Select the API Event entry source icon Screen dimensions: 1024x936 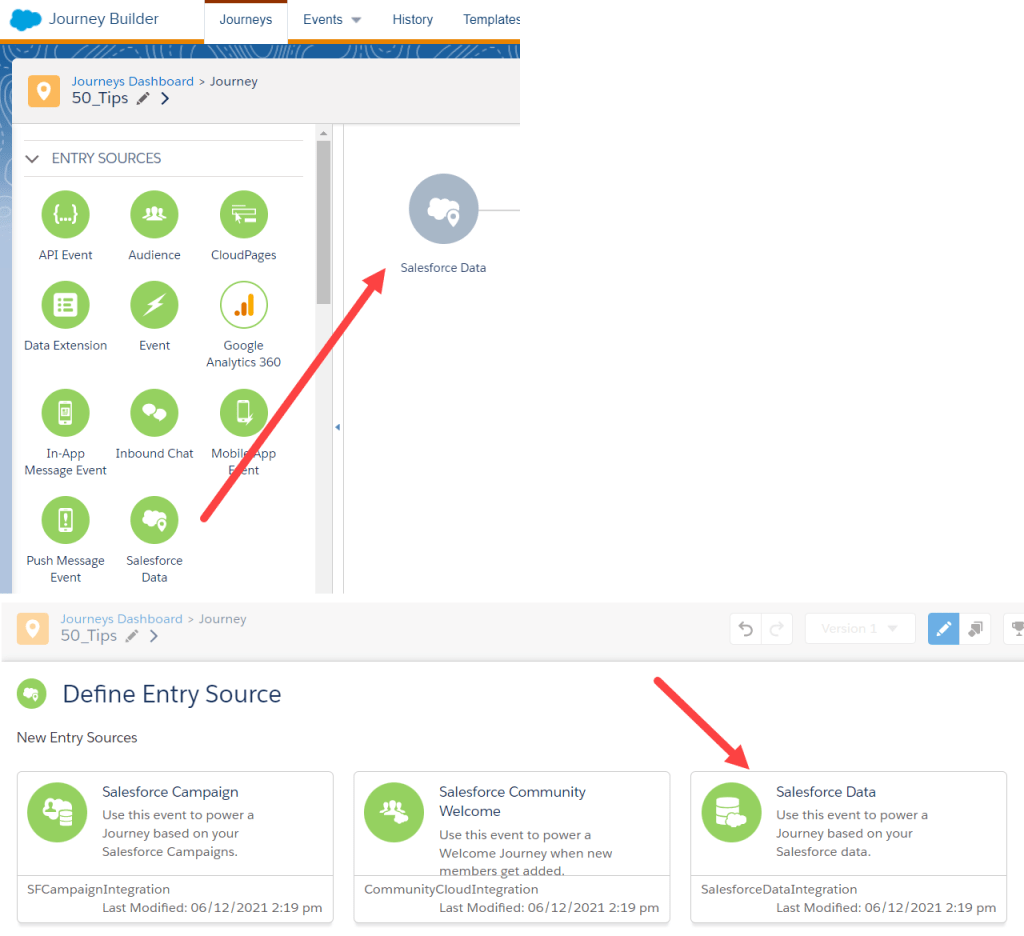(65, 214)
